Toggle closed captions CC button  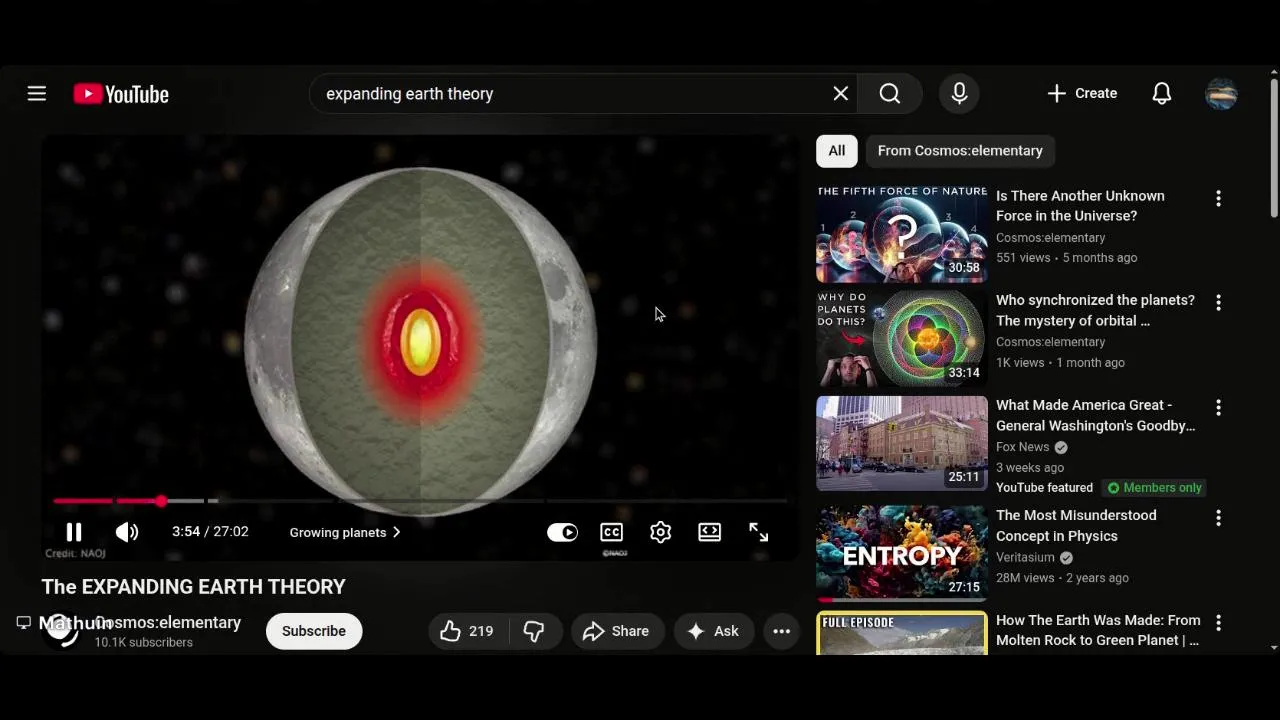[x=611, y=532]
